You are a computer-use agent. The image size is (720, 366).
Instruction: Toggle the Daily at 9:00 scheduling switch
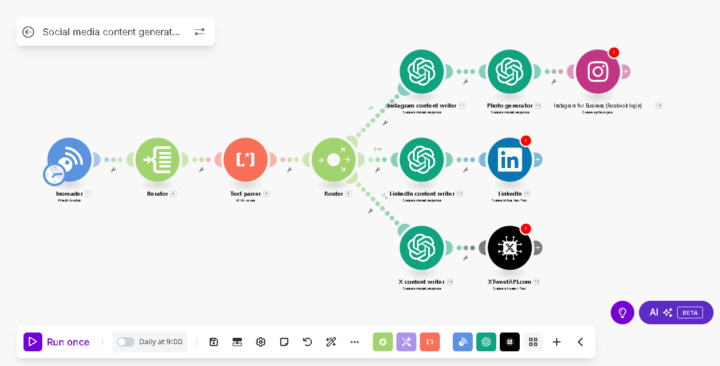pos(125,342)
